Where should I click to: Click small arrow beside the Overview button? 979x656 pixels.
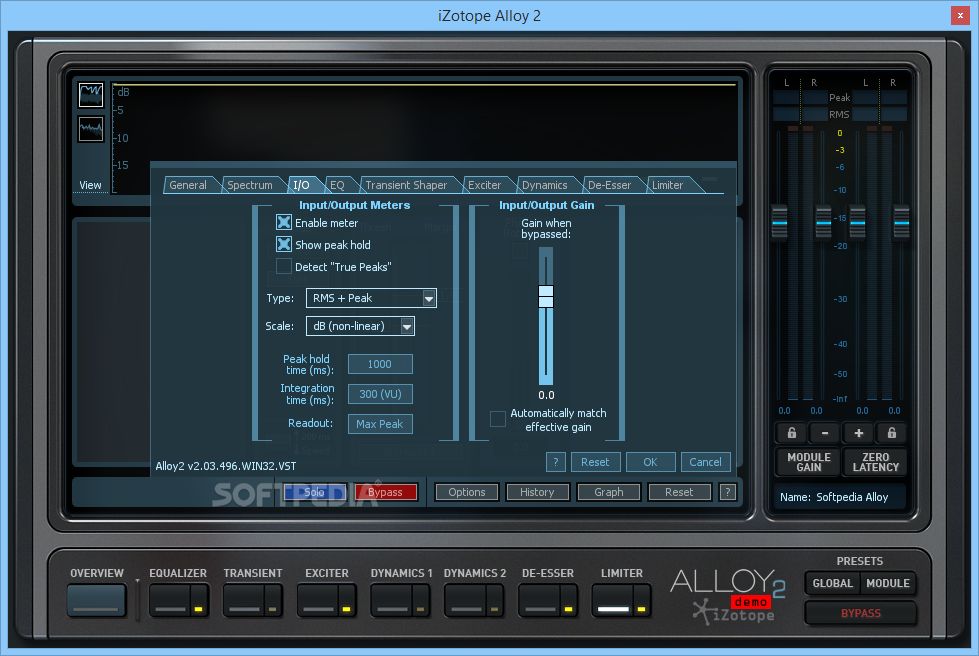coord(137,581)
